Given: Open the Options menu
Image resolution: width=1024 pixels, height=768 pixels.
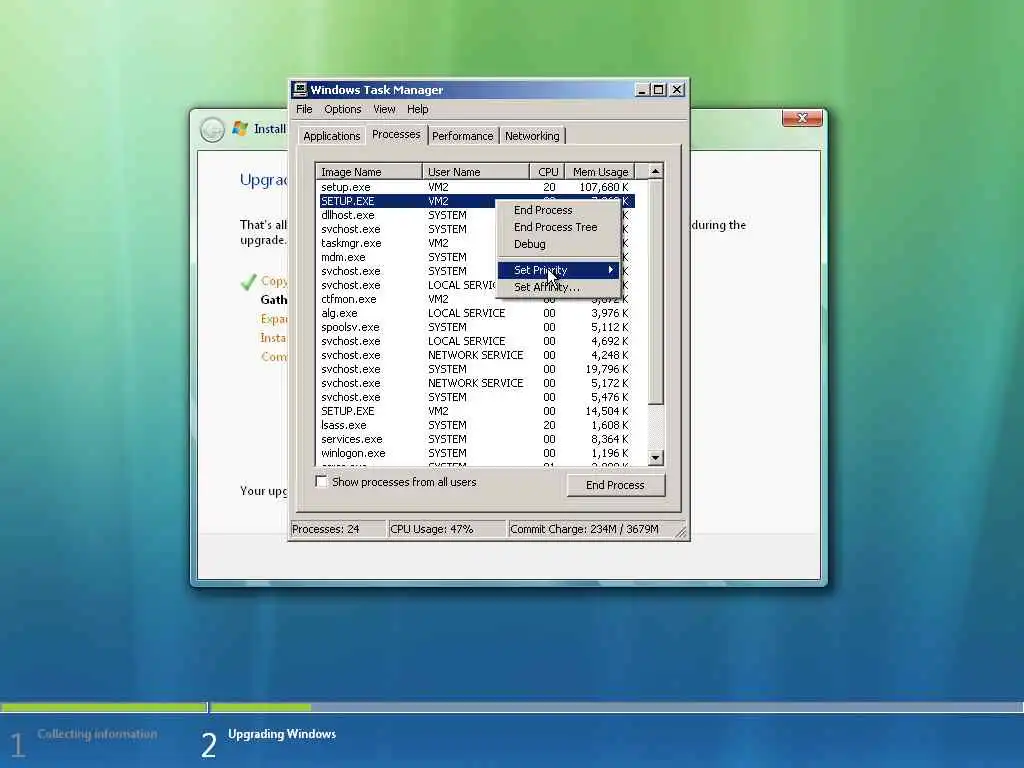Looking at the screenshot, I should (343, 109).
